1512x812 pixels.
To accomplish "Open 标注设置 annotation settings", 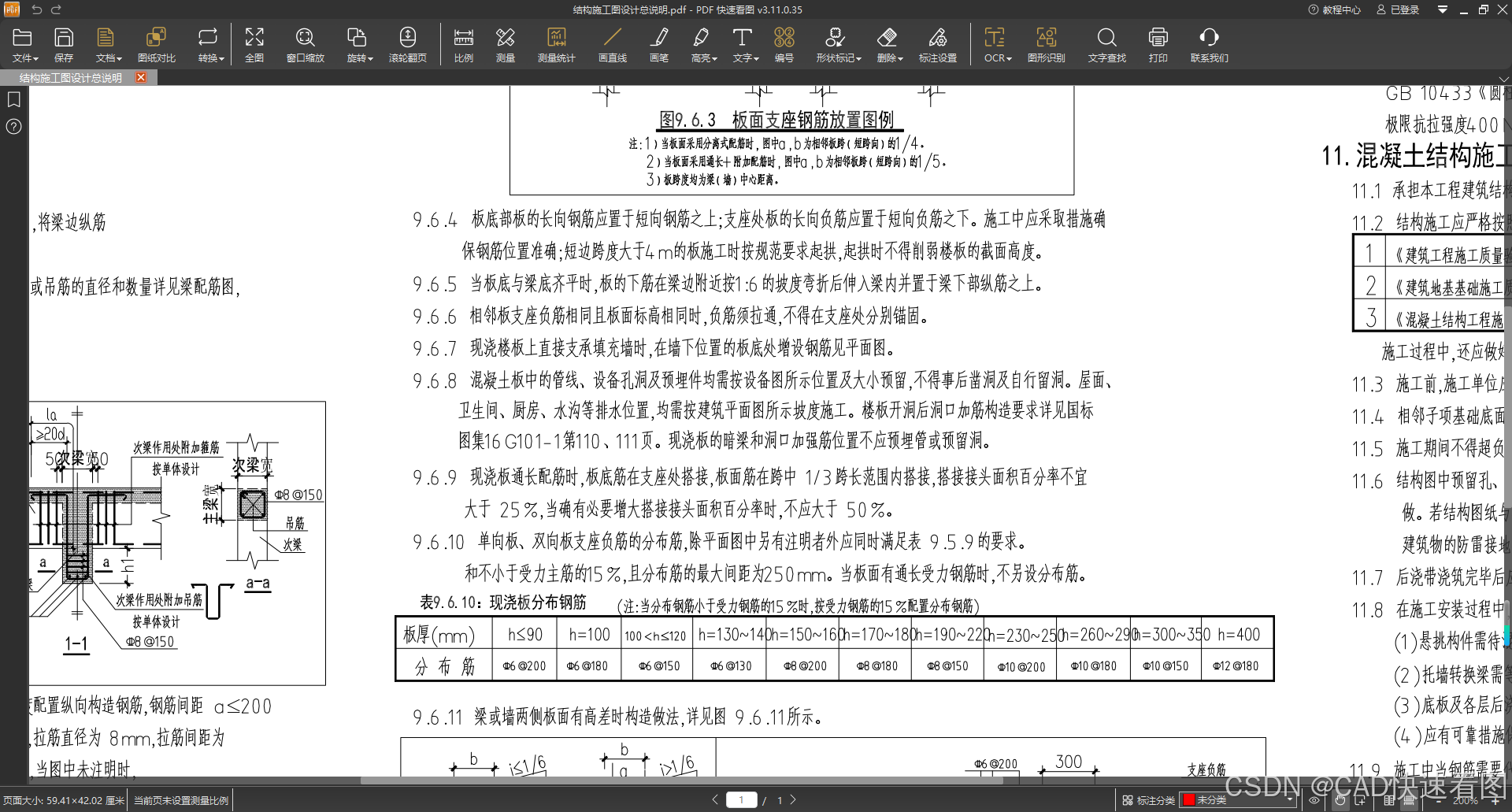I will (x=938, y=45).
